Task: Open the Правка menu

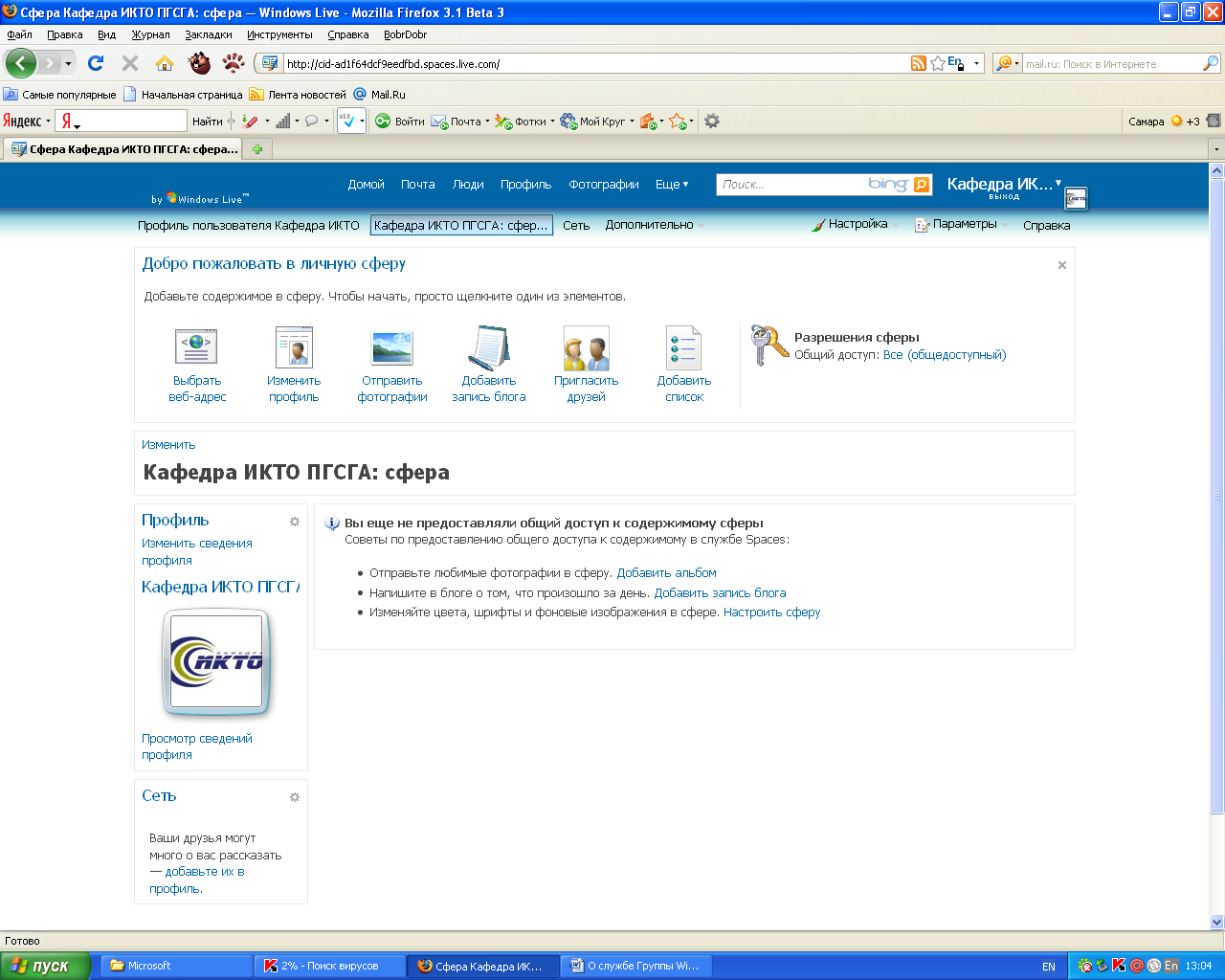Action: [64, 34]
